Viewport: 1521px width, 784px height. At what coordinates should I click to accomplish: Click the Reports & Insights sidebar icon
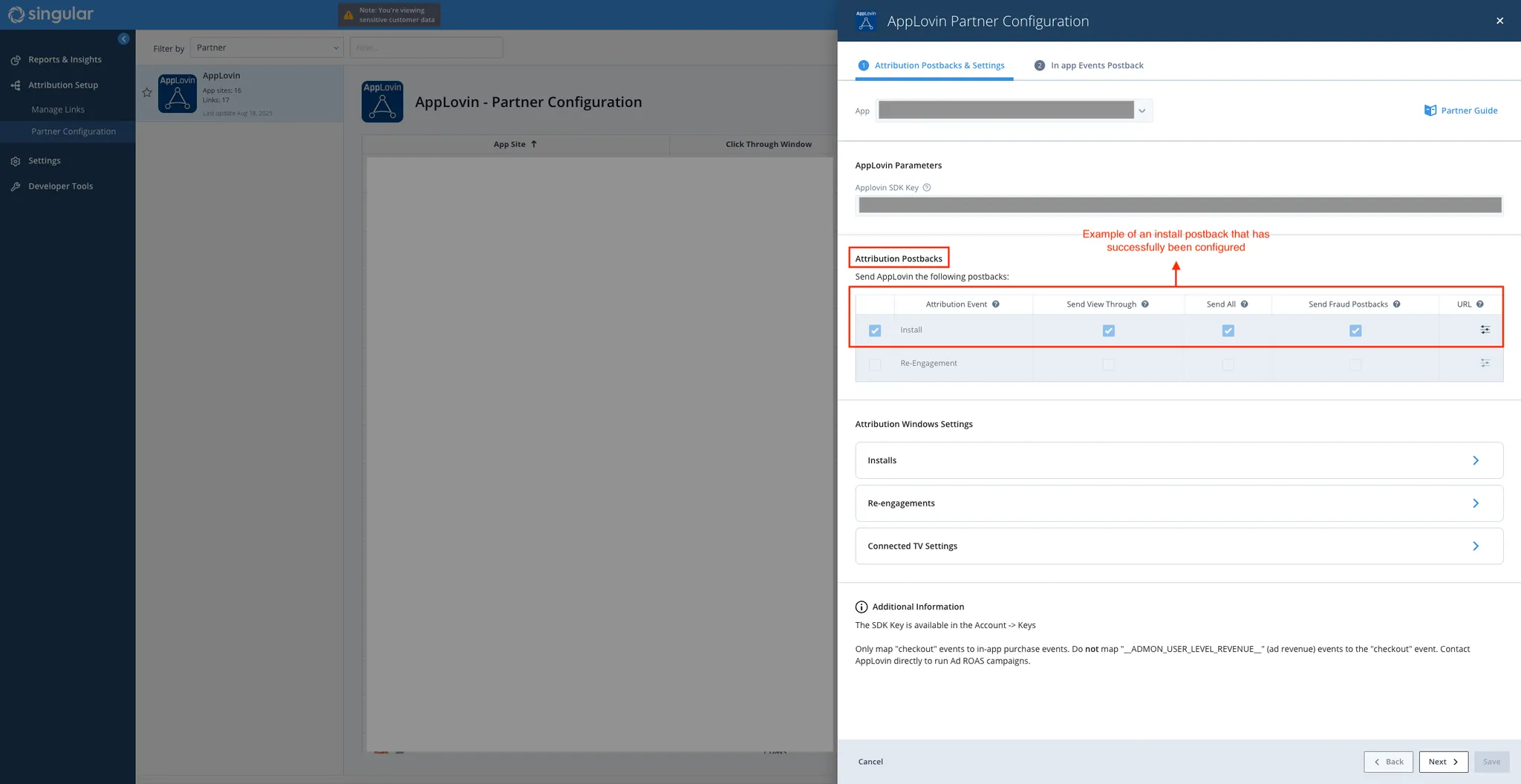pyautogui.click(x=16, y=60)
